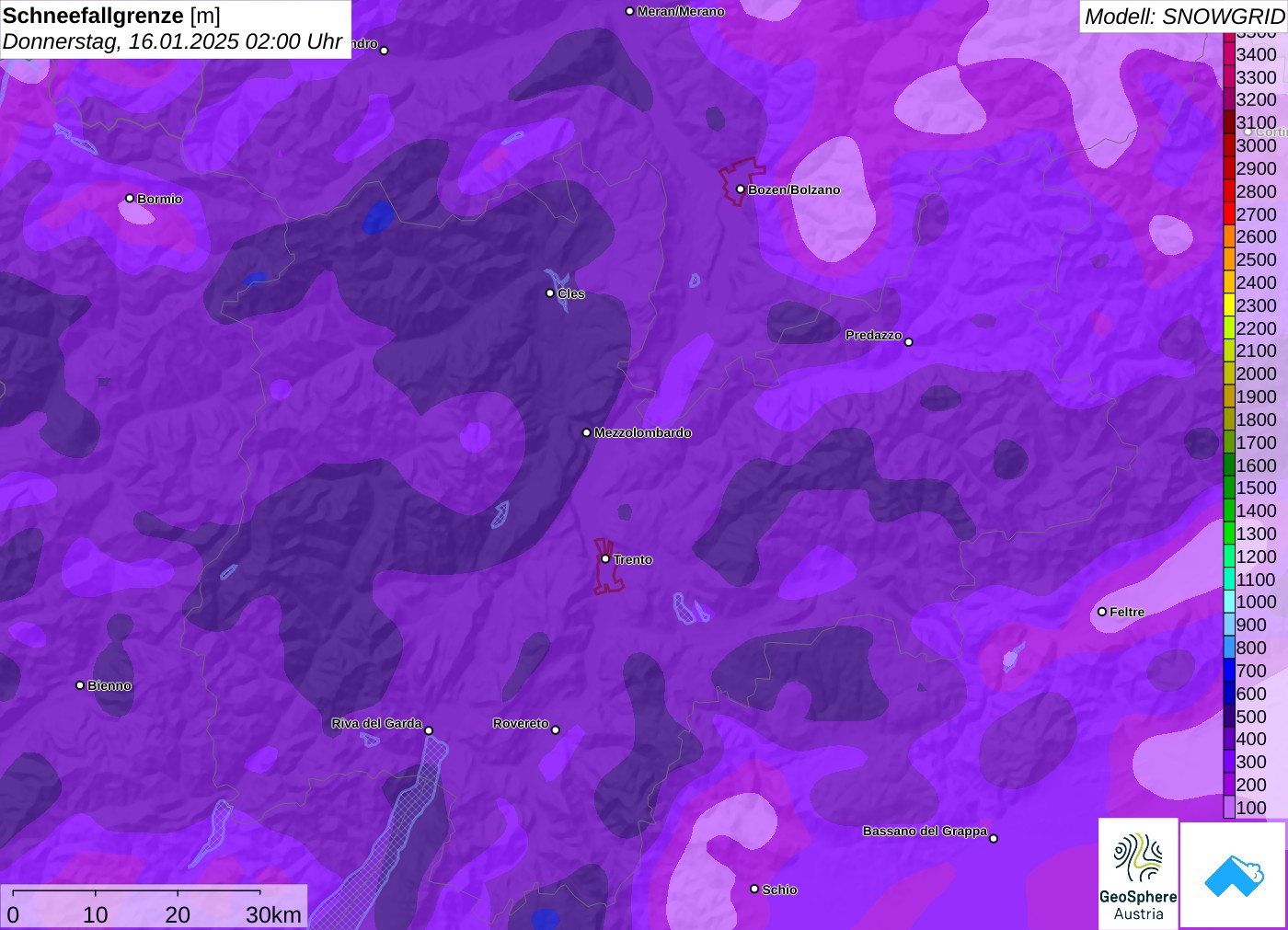Click the Trento city marker dot
The width and height of the screenshot is (1288, 930).
pyautogui.click(x=605, y=558)
